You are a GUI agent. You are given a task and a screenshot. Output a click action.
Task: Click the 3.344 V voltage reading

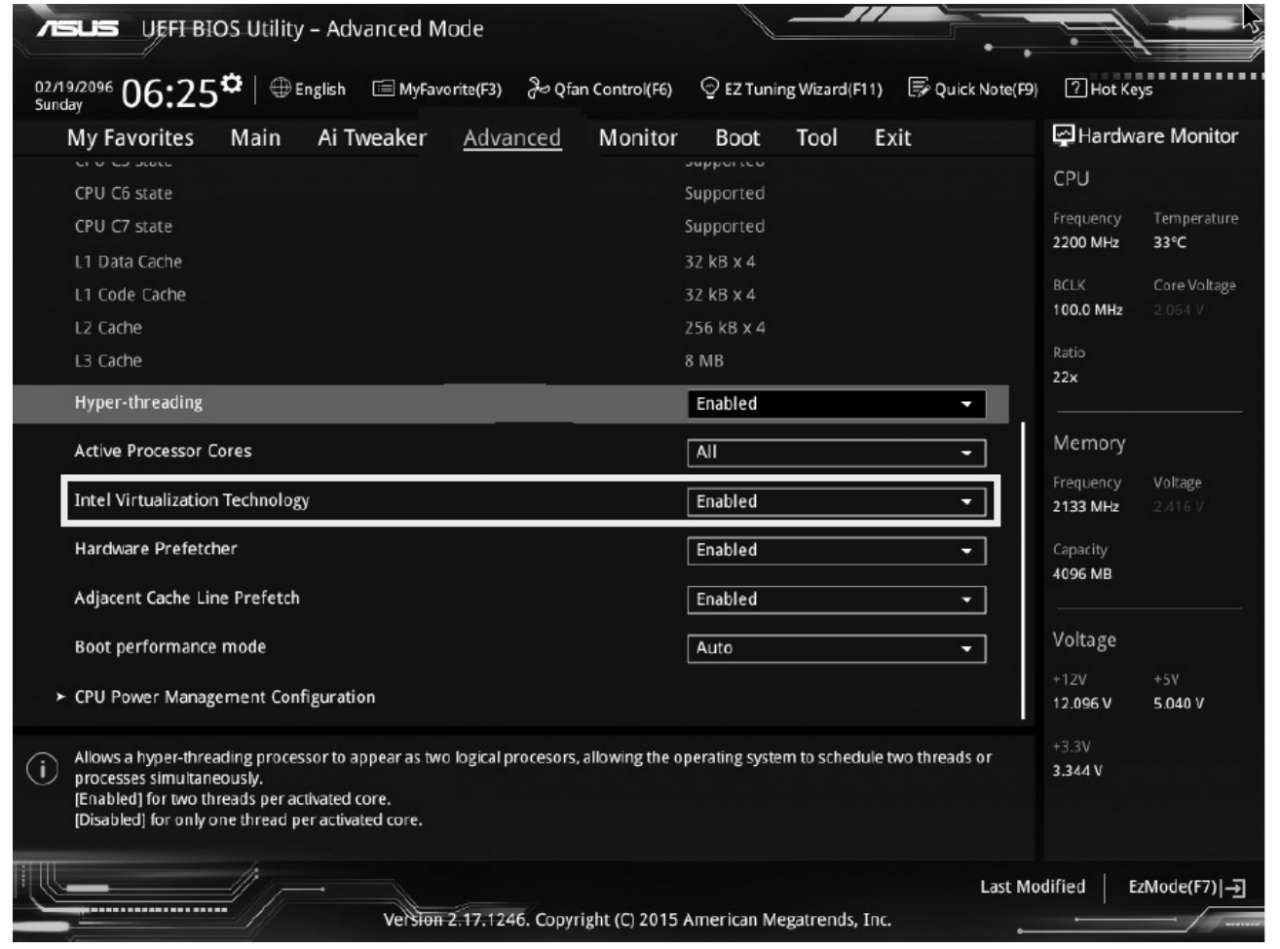pos(1078,771)
